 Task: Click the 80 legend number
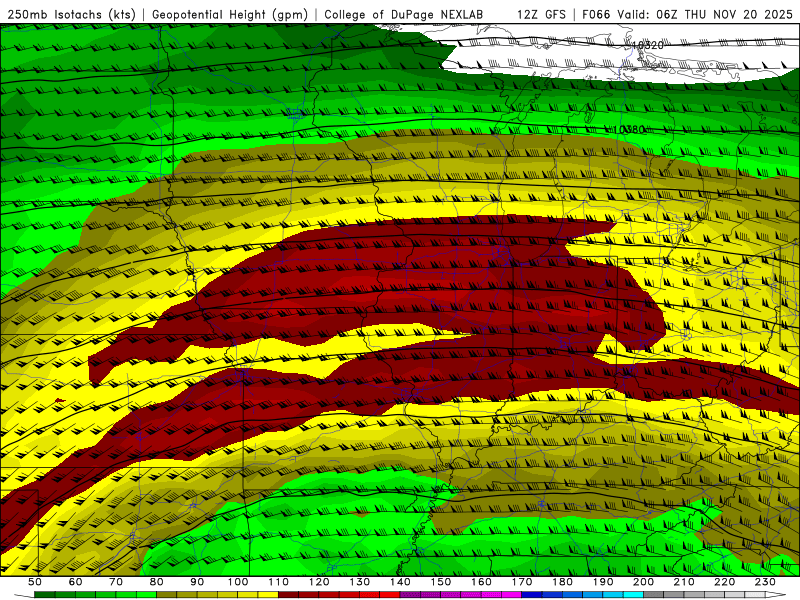click(x=157, y=582)
